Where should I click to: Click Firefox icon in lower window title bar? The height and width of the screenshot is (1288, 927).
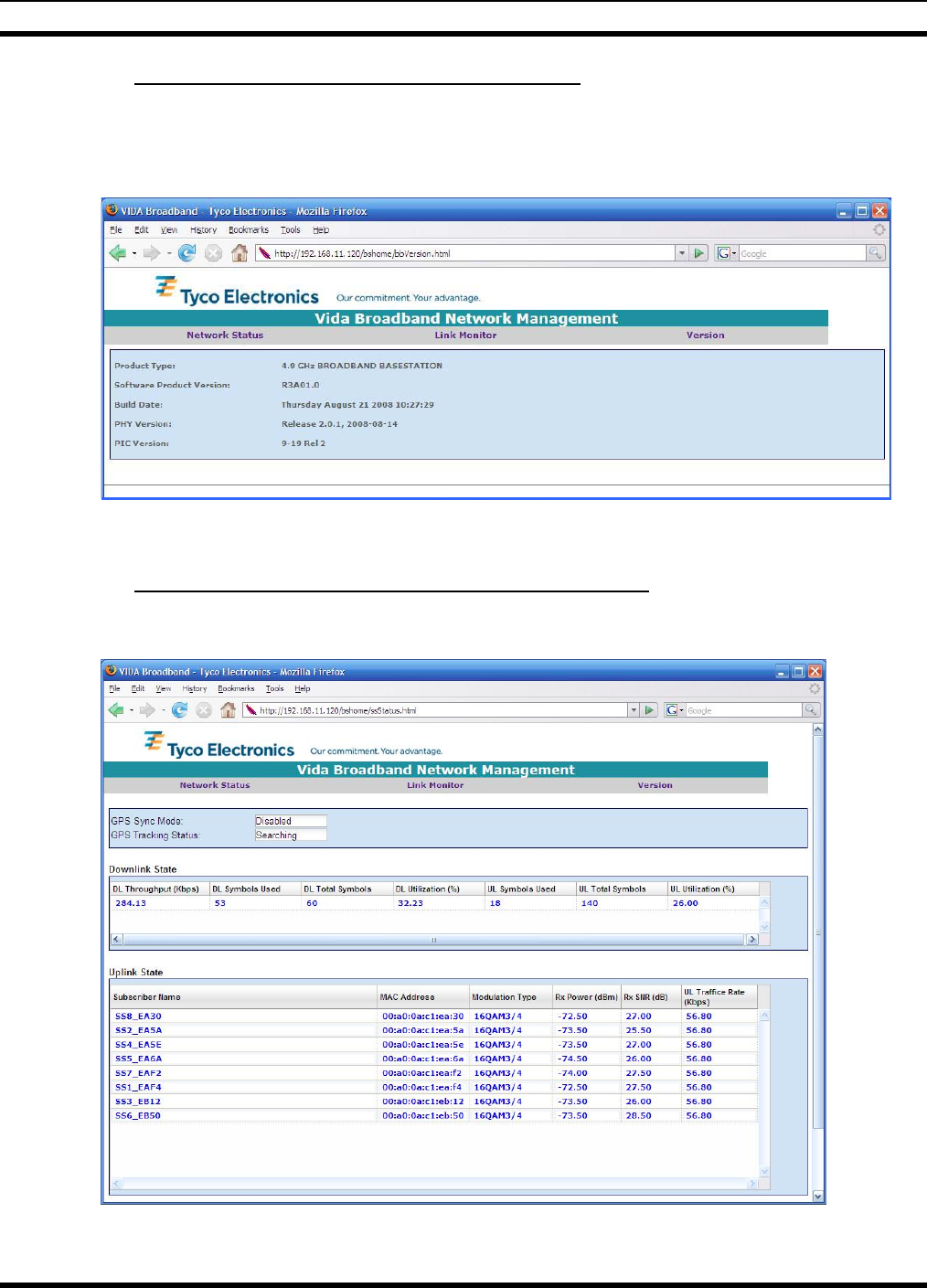[x=111, y=671]
